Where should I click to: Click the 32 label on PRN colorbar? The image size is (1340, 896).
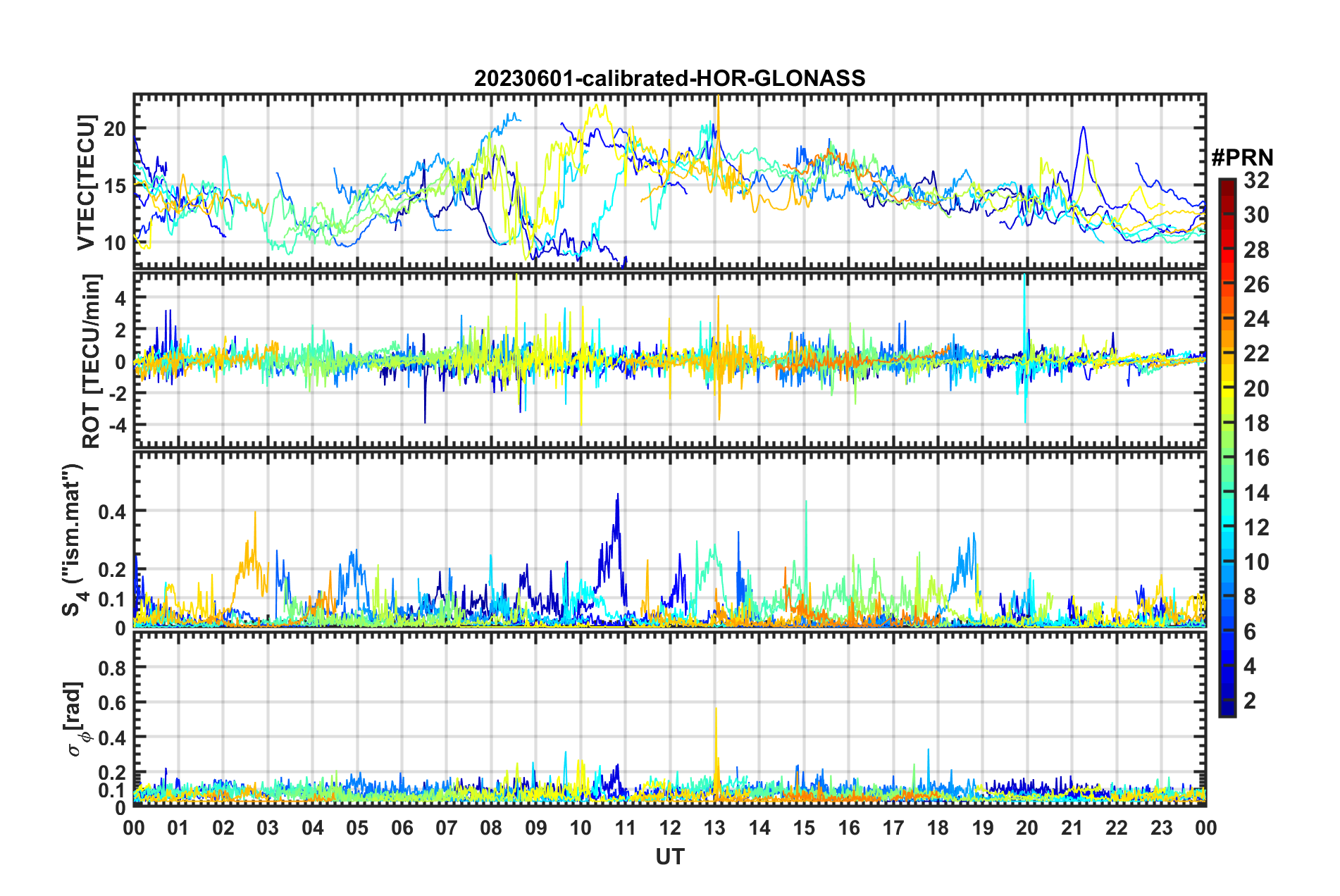pos(1256,180)
